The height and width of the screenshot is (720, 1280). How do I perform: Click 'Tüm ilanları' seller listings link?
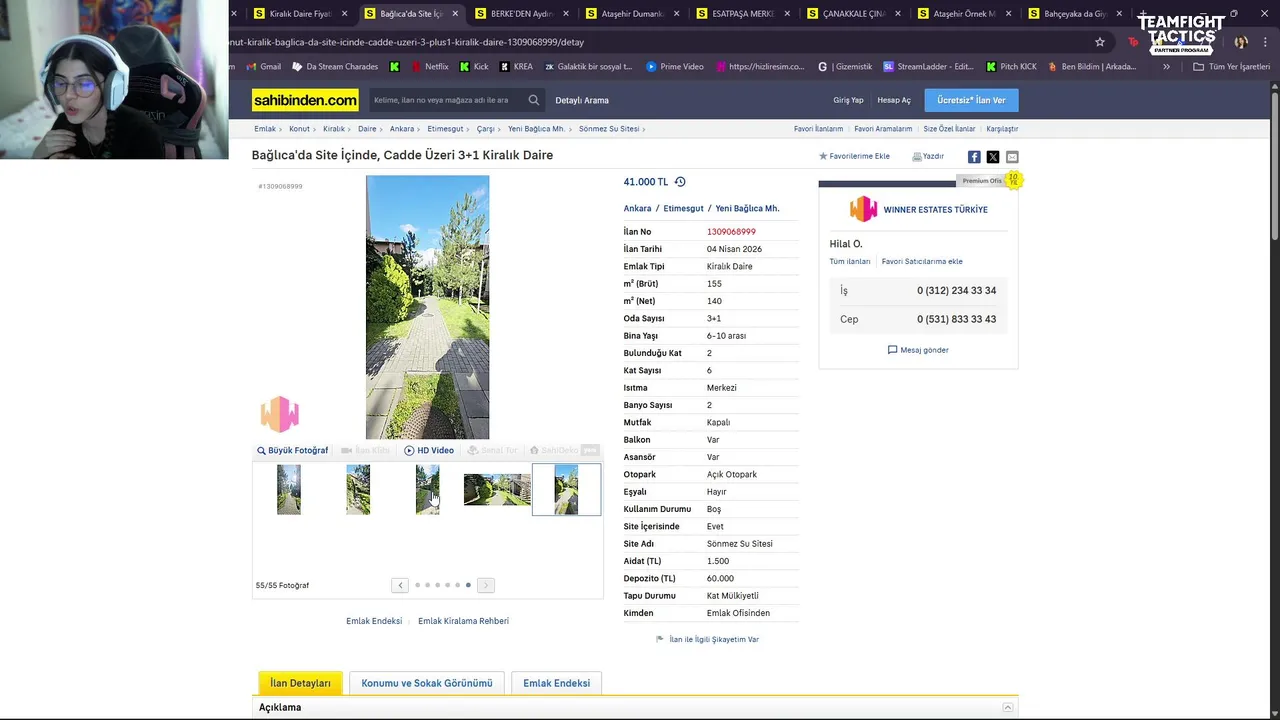tap(850, 261)
